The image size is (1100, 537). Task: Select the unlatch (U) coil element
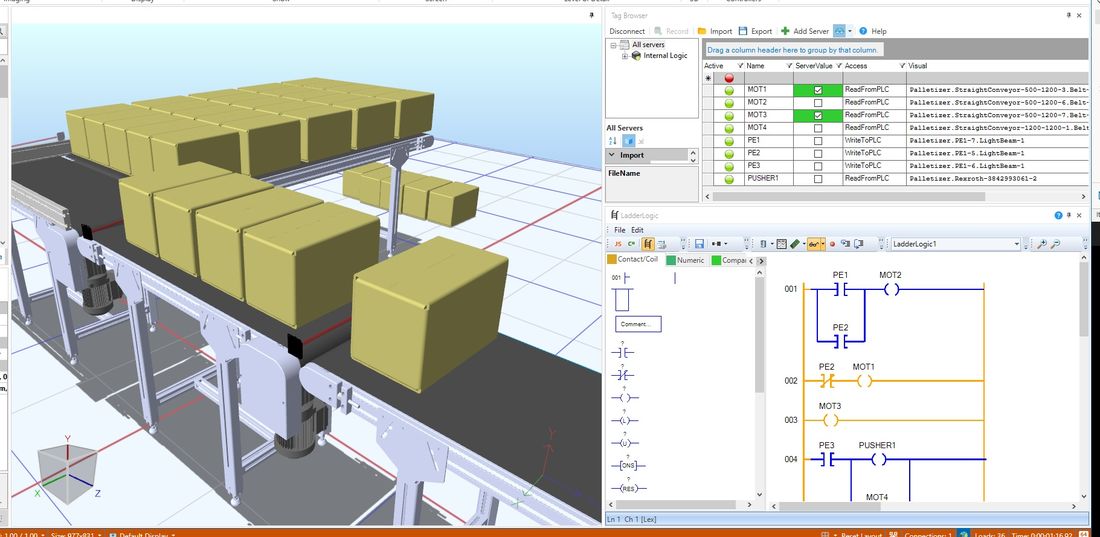coord(624,443)
